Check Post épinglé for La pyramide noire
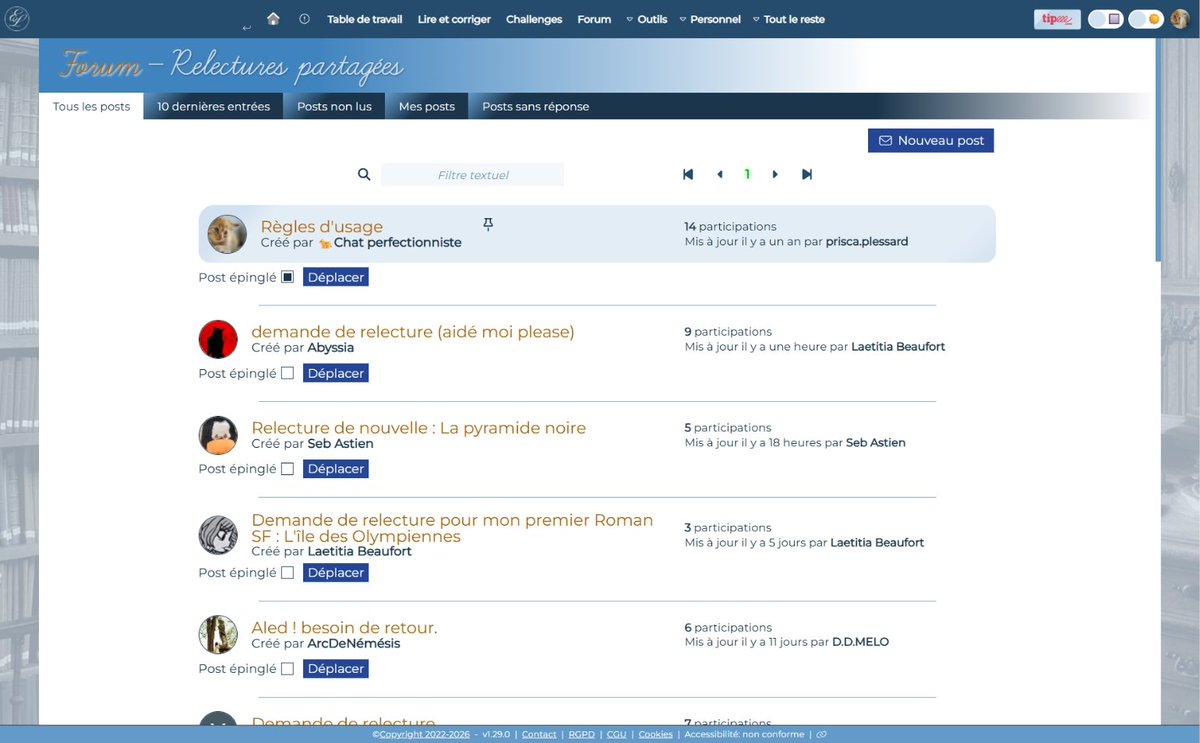The height and width of the screenshot is (743, 1200). click(288, 469)
